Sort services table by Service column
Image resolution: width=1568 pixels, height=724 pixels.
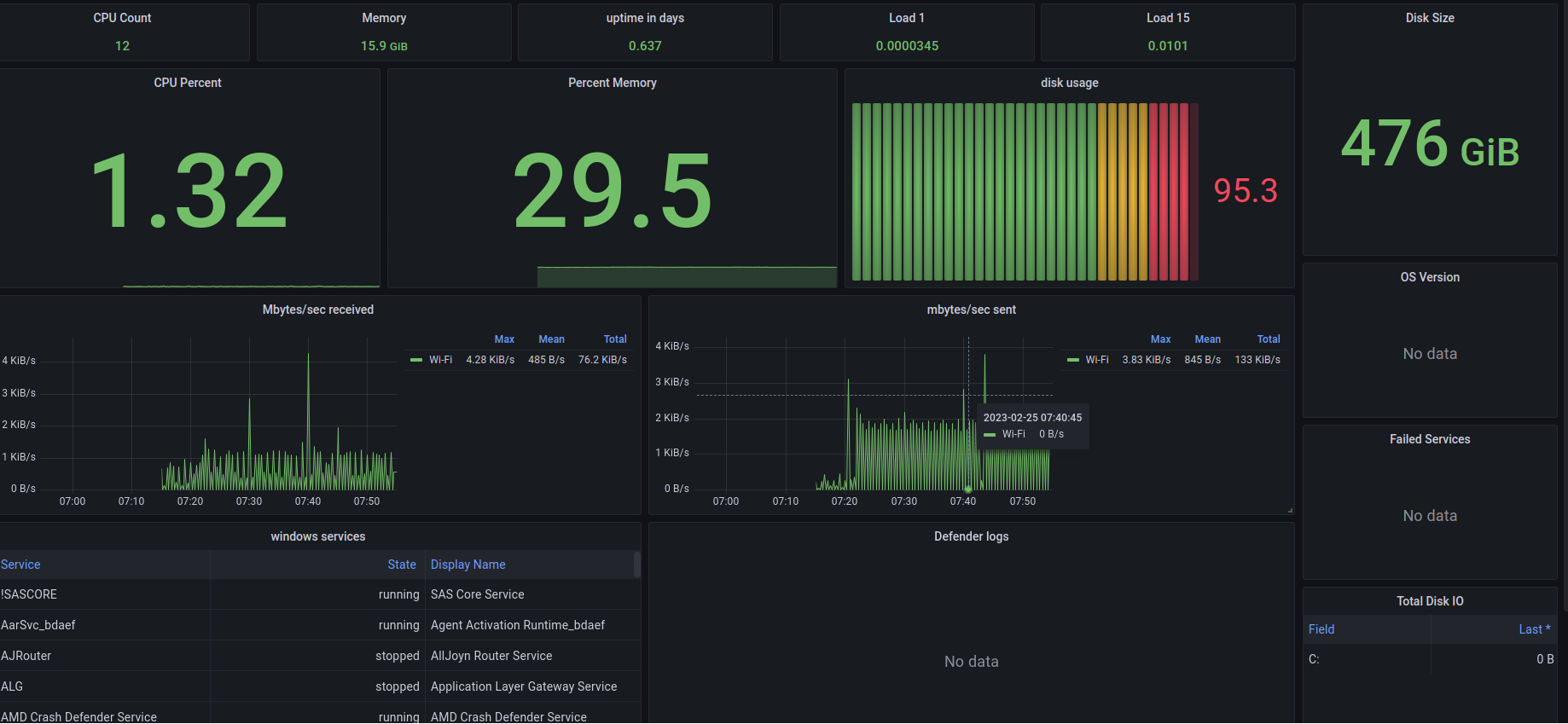(x=20, y=565)
